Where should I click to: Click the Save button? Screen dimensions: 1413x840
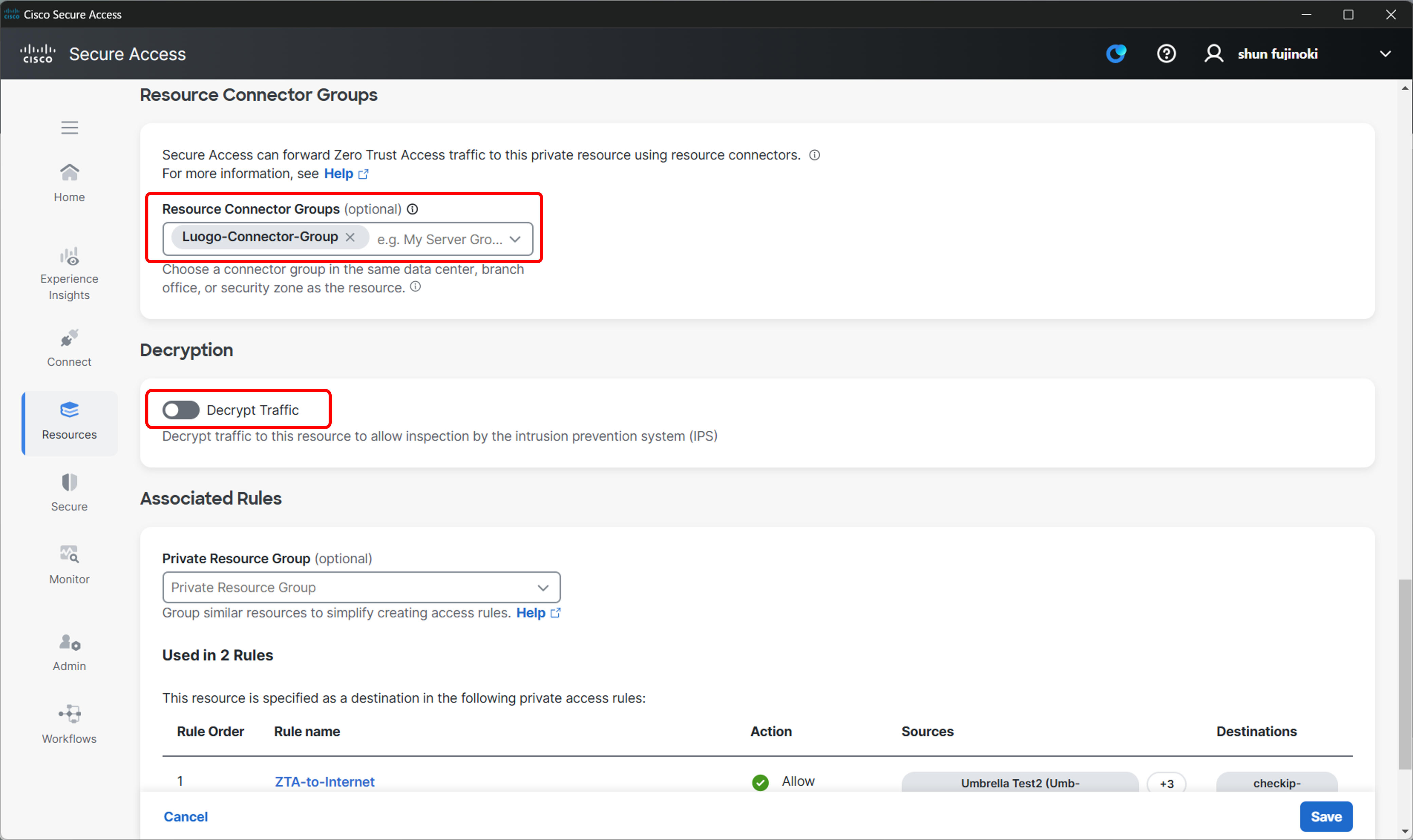[x=1326, y=816]
